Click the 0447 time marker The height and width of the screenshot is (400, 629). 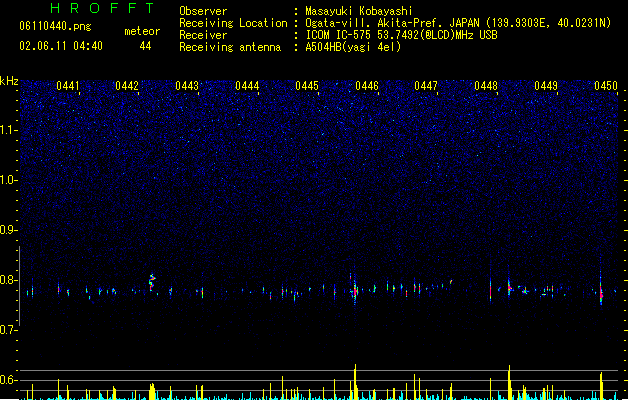[x=426, y=86]
